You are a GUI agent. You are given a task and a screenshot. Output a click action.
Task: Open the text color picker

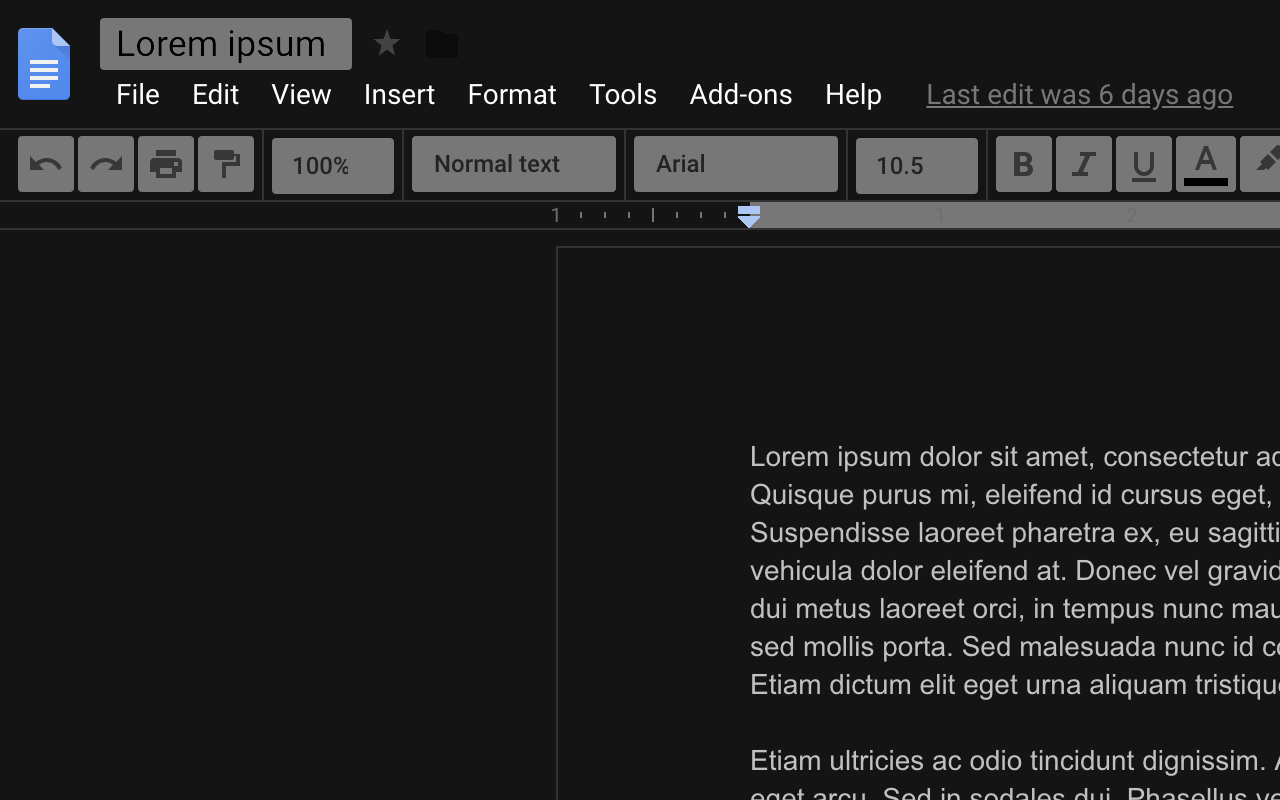click(x=1206, y=164)
